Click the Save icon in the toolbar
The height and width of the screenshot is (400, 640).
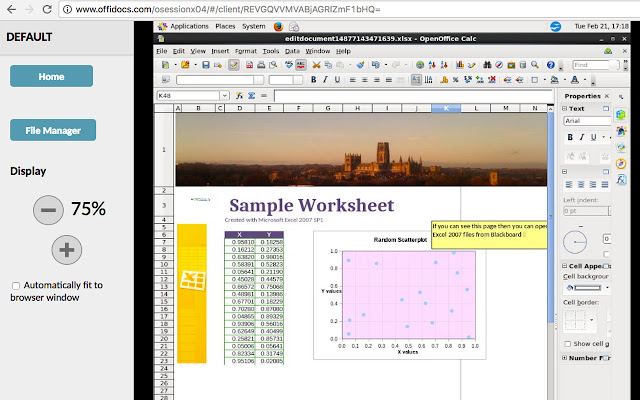point(206,65)
